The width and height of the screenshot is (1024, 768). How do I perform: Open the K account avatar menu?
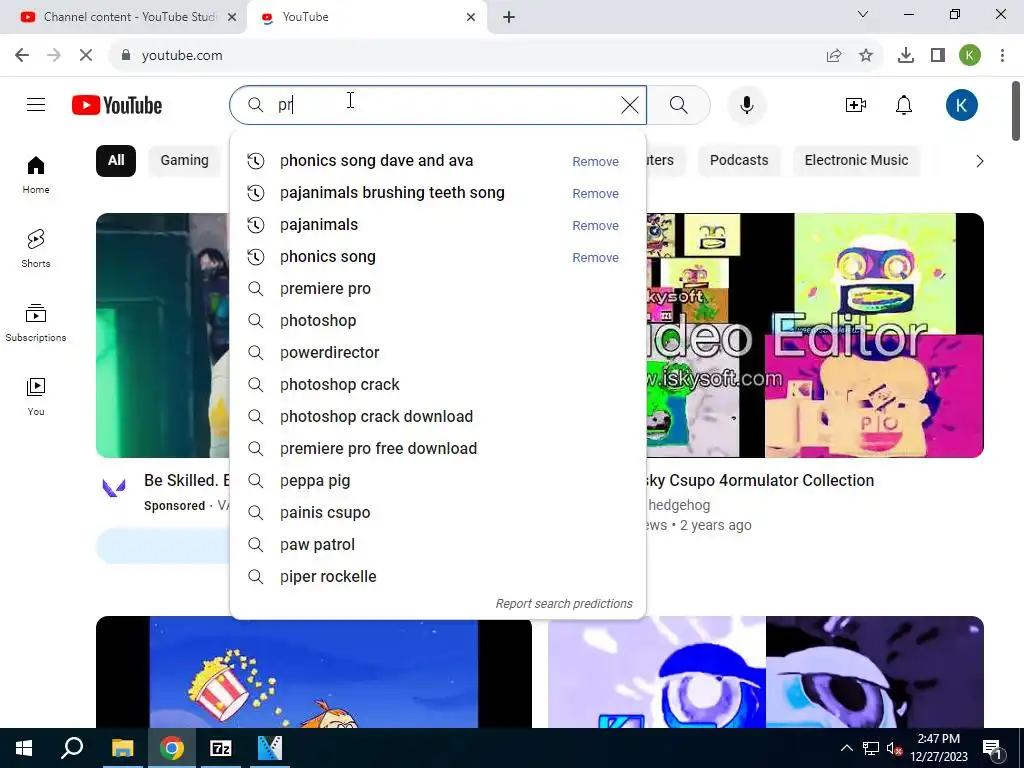point(961,105)
